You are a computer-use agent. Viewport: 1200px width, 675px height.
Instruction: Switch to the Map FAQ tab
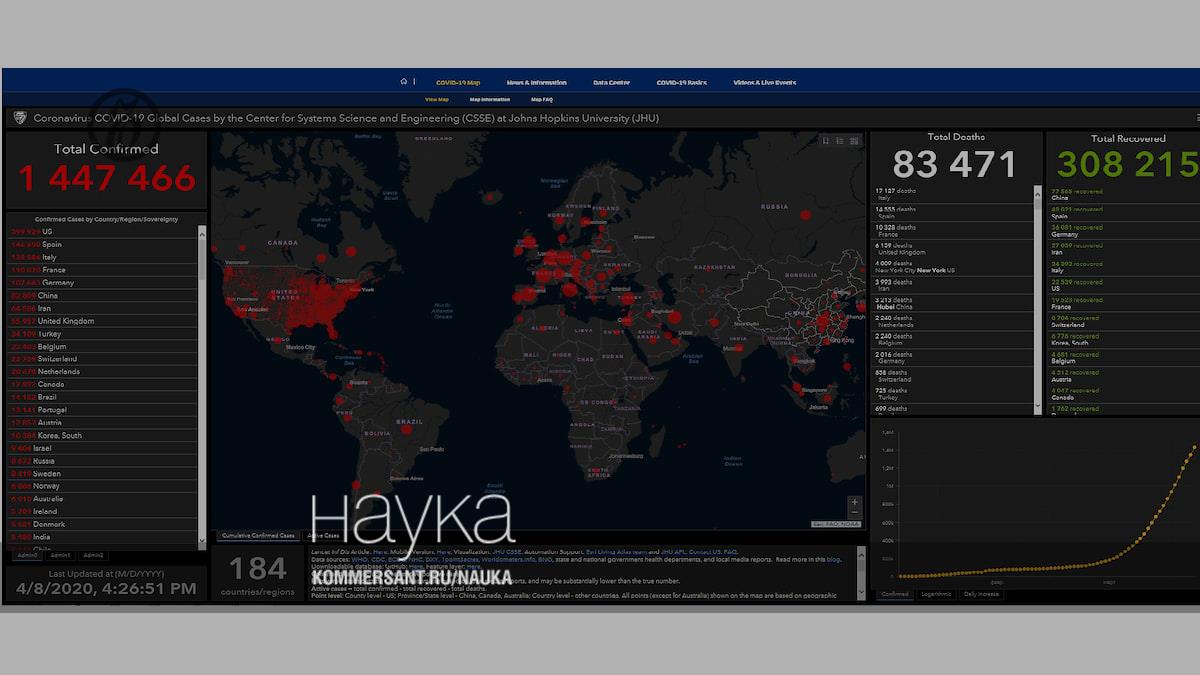pos(541,99)
